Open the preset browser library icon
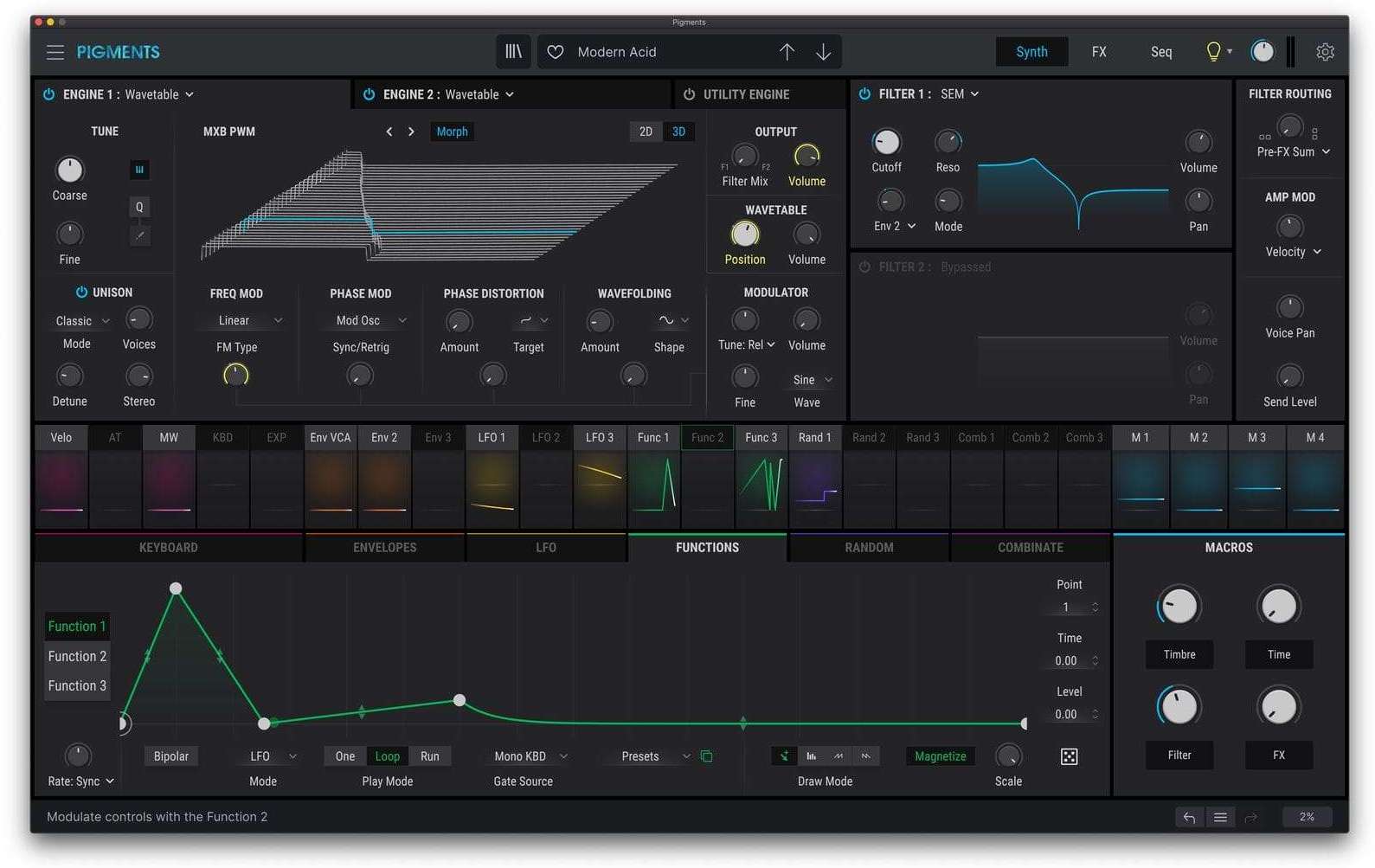The width and height of the screenshot is (1375, 868). 513,52
